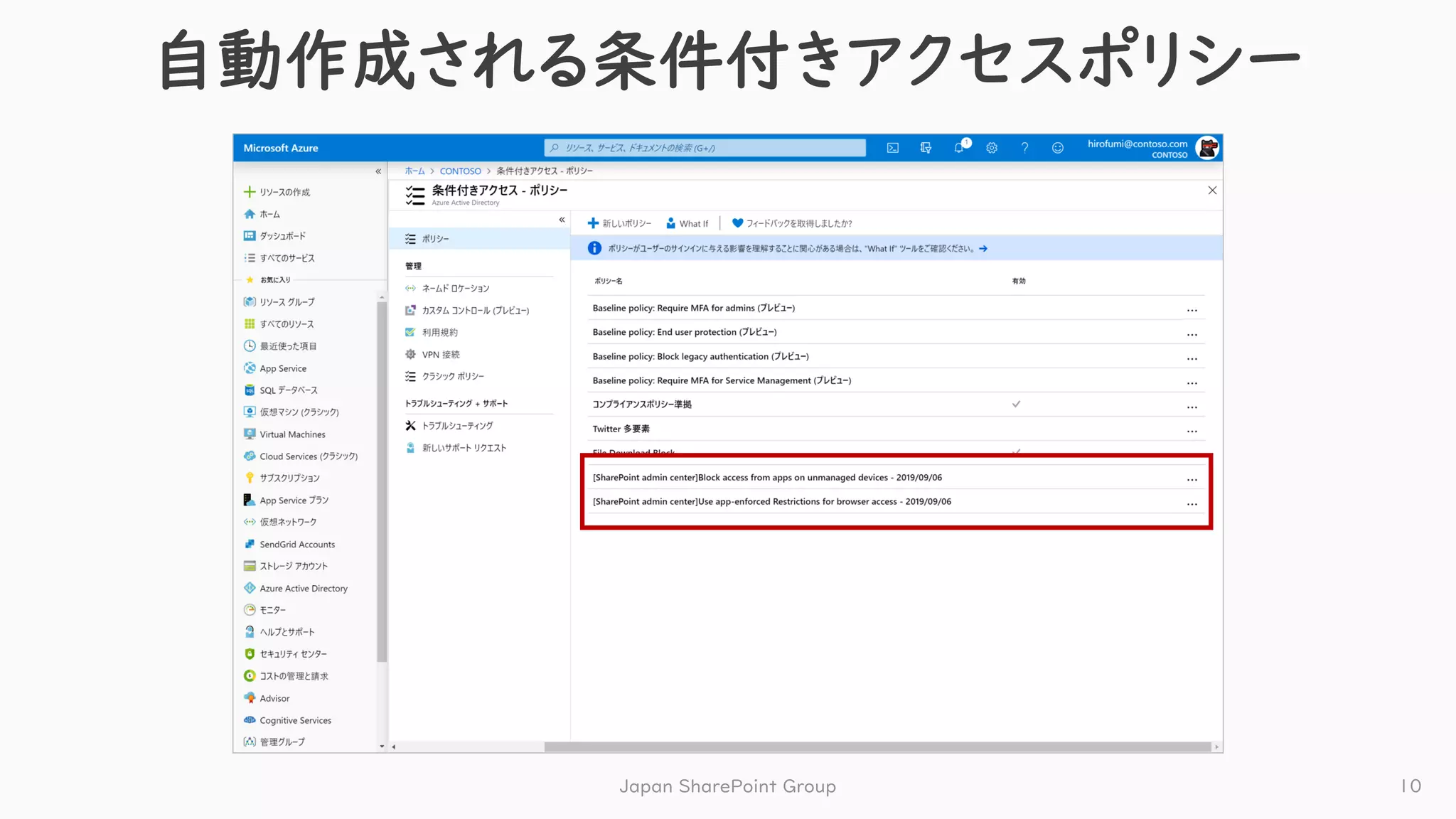Open Cloud Shell from the top bar

[892, 148]
